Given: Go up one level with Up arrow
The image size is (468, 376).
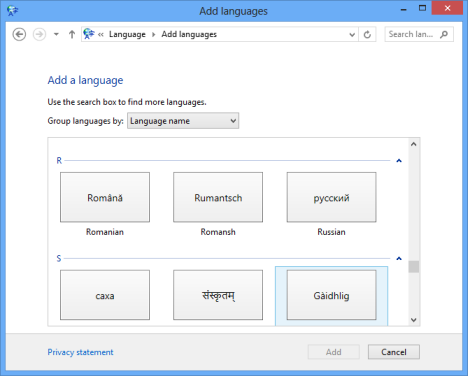Looking at the screenshot, I should click(72, 34).
